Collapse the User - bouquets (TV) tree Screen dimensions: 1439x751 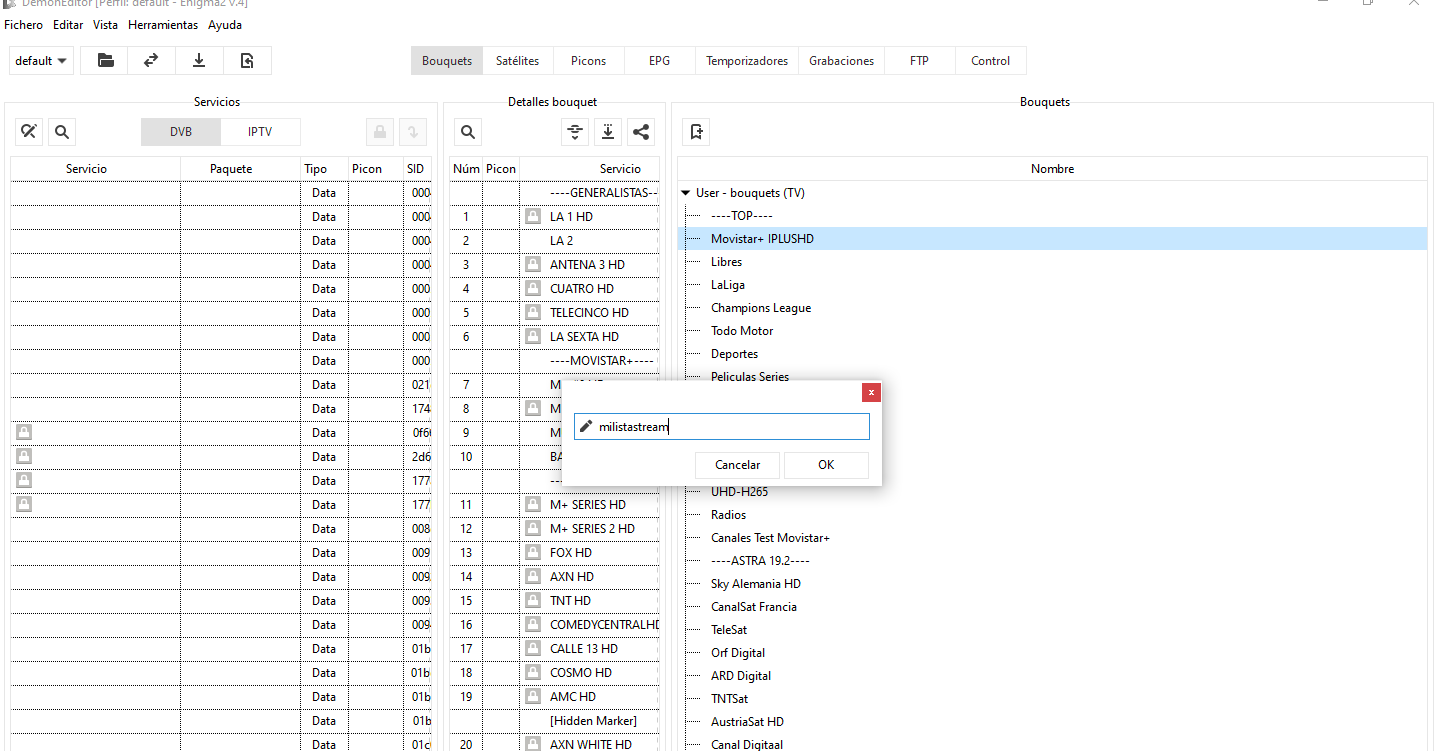coord(685,193)
